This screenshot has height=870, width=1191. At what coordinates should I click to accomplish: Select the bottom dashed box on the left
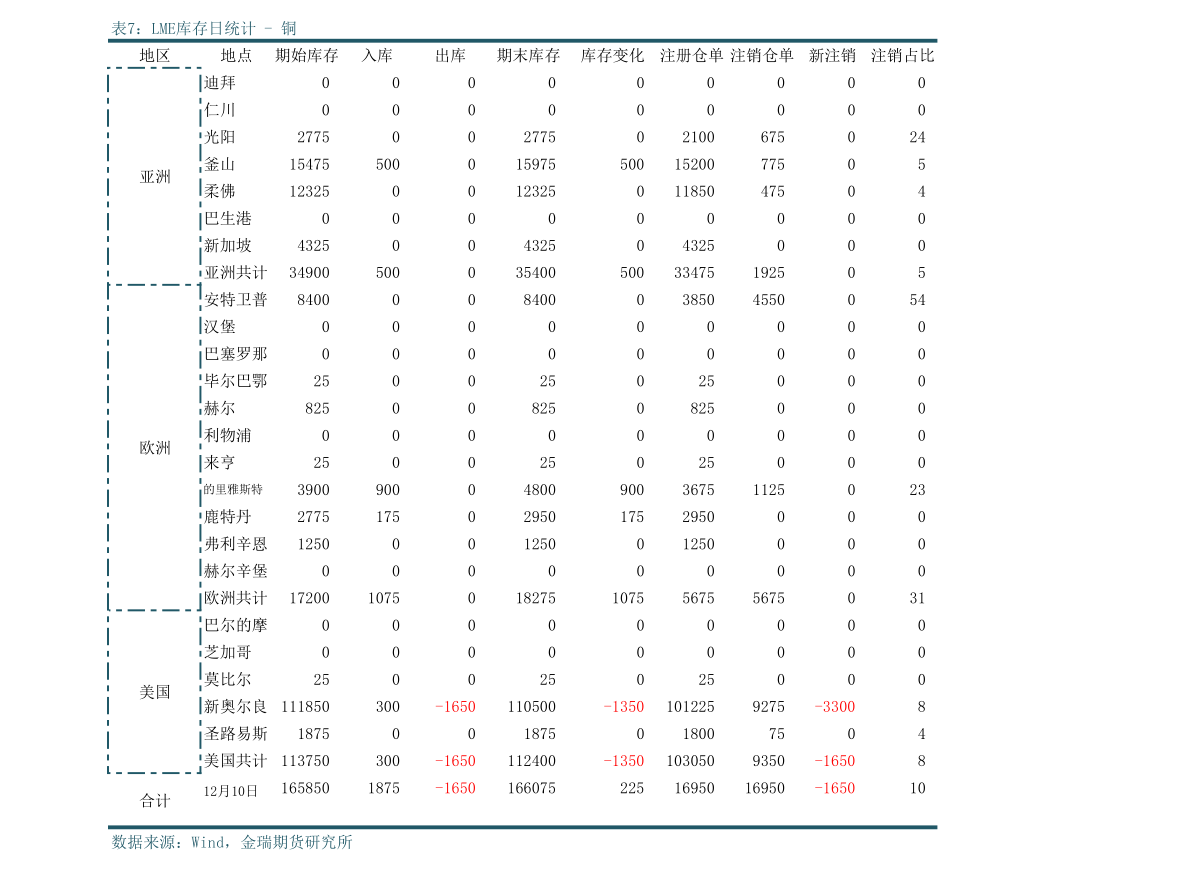pos(154,692)
